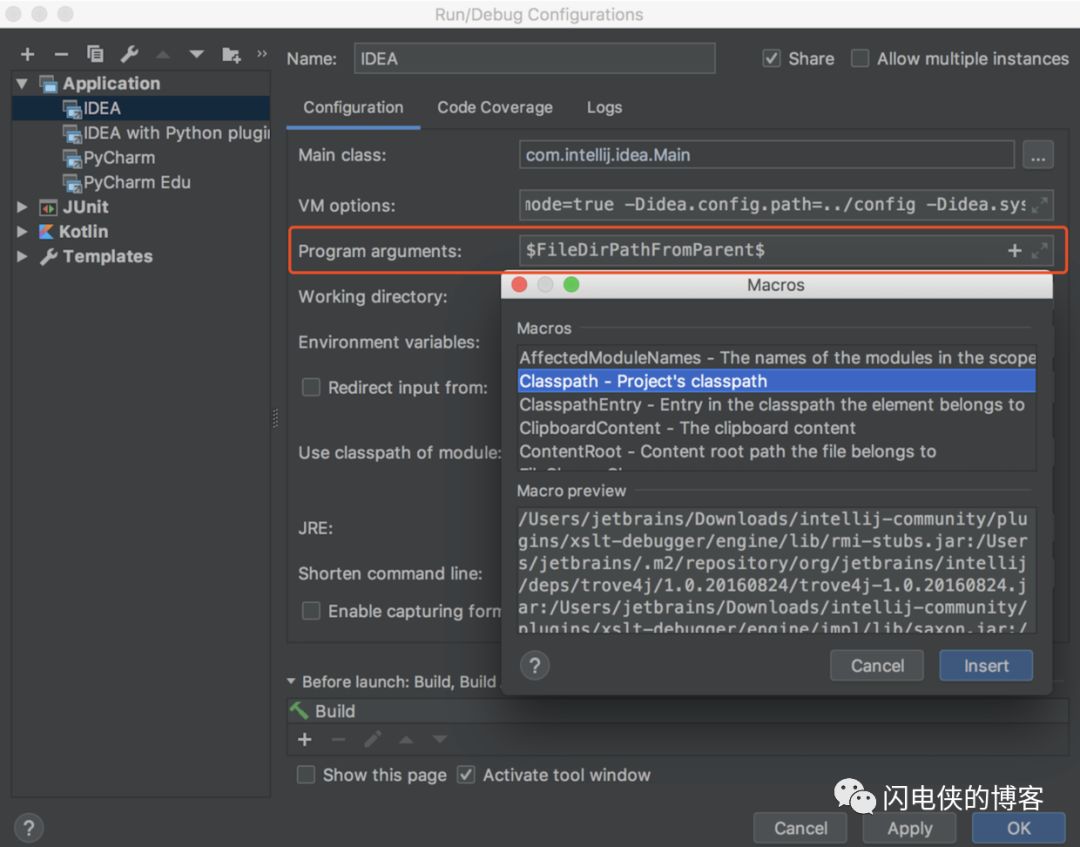Copy the selected configuration
1080x847 pixels.
point(95,54)
